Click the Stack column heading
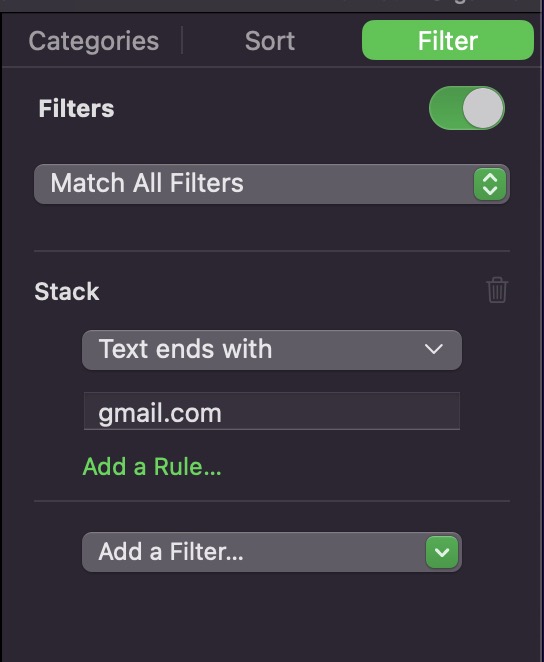 (67, 292)
